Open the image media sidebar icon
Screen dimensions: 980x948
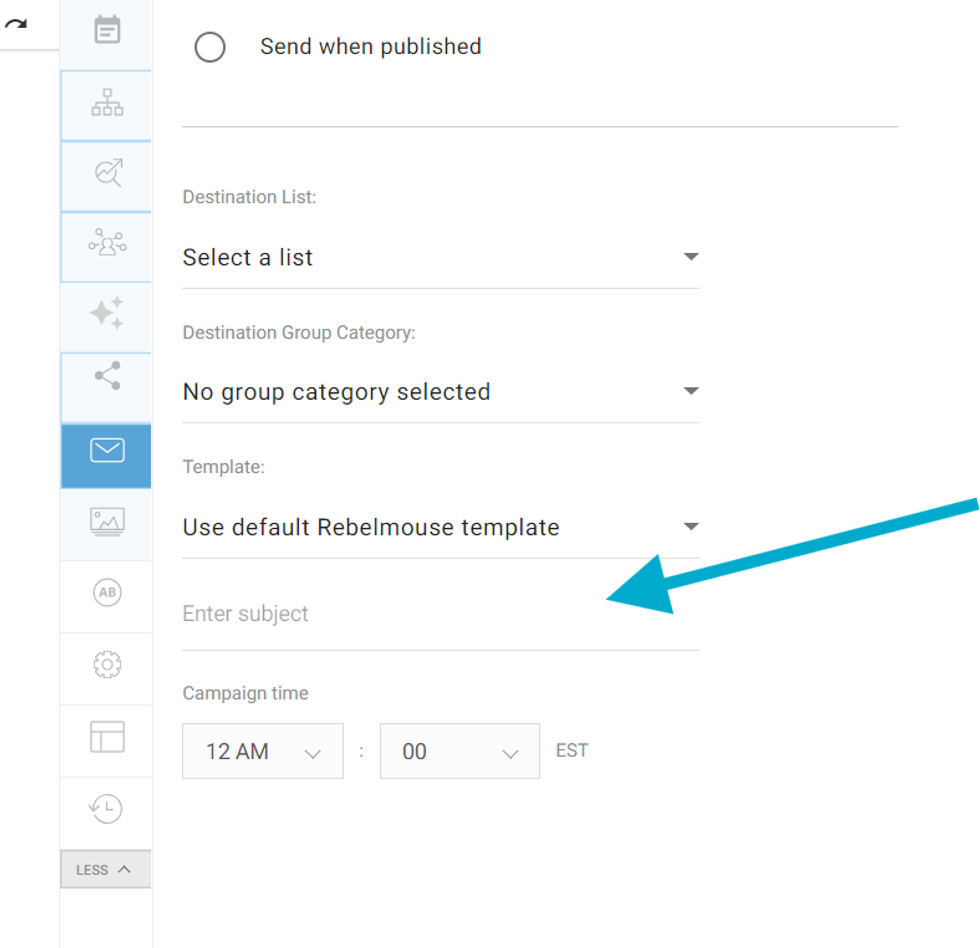click(x=107, y=521)
